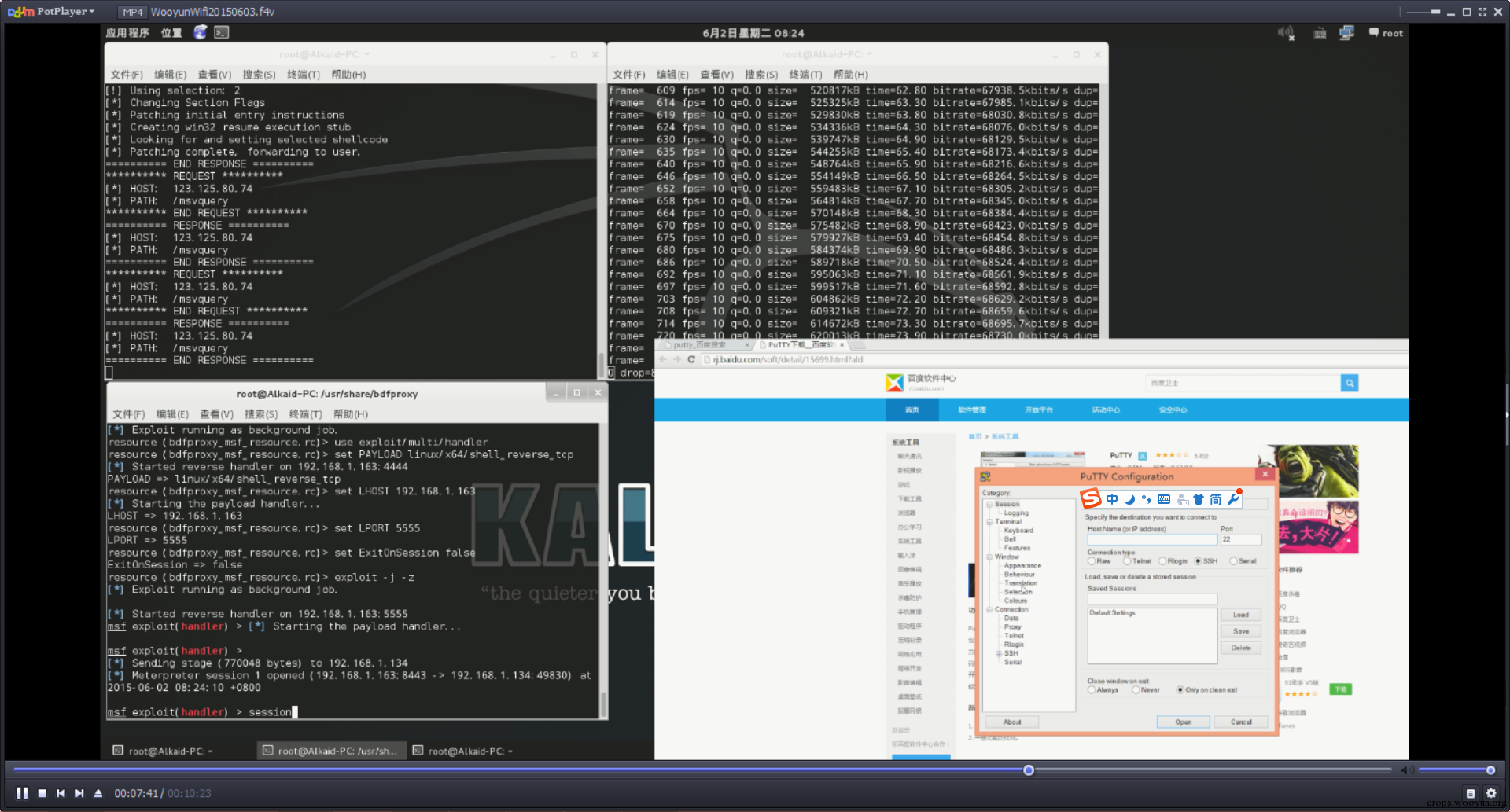1510x812 pixels.
Task: Click the muted volume icon in Kali tray
Action: coord(1286,33)
